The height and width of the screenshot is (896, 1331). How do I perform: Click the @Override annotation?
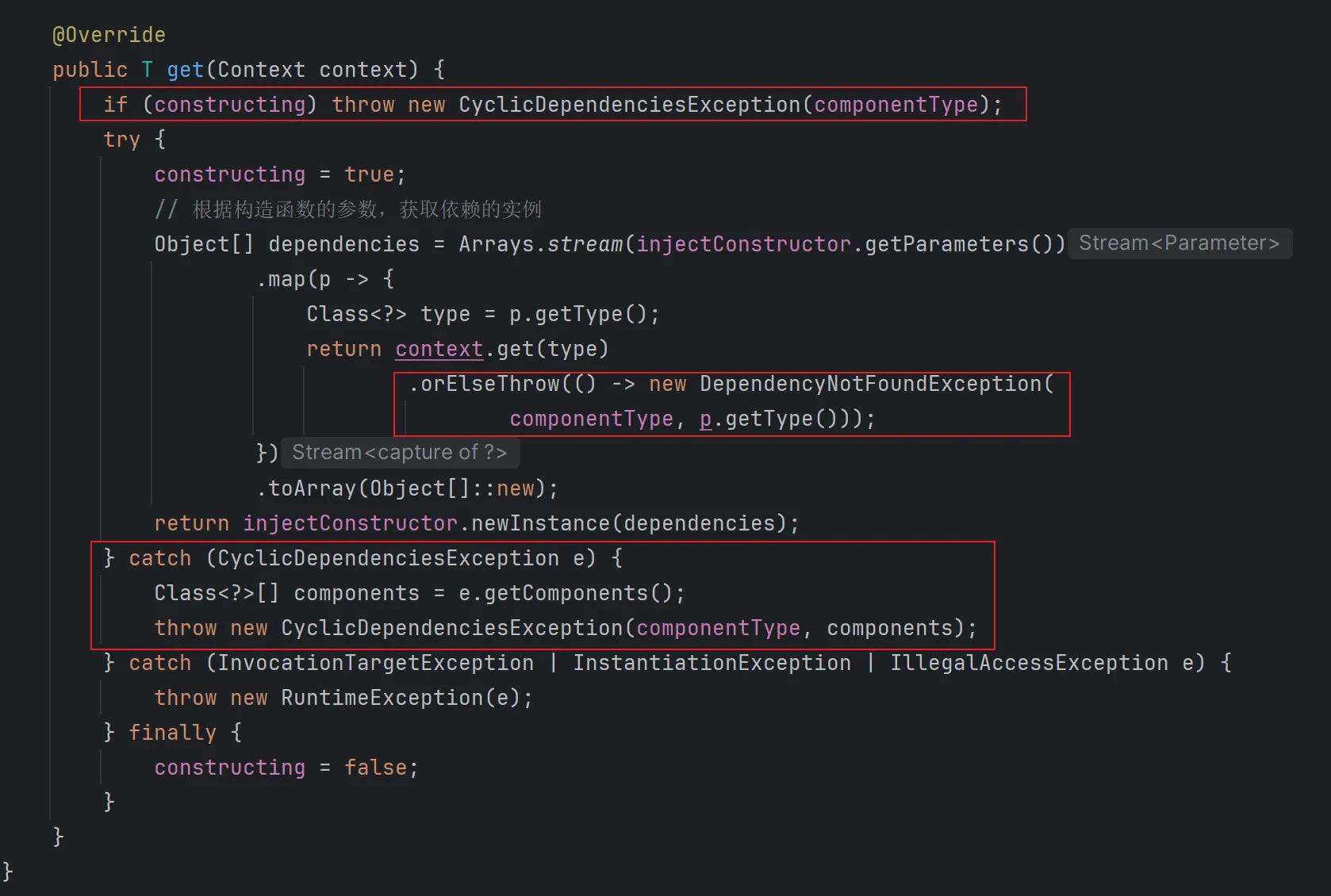[109, 35]
